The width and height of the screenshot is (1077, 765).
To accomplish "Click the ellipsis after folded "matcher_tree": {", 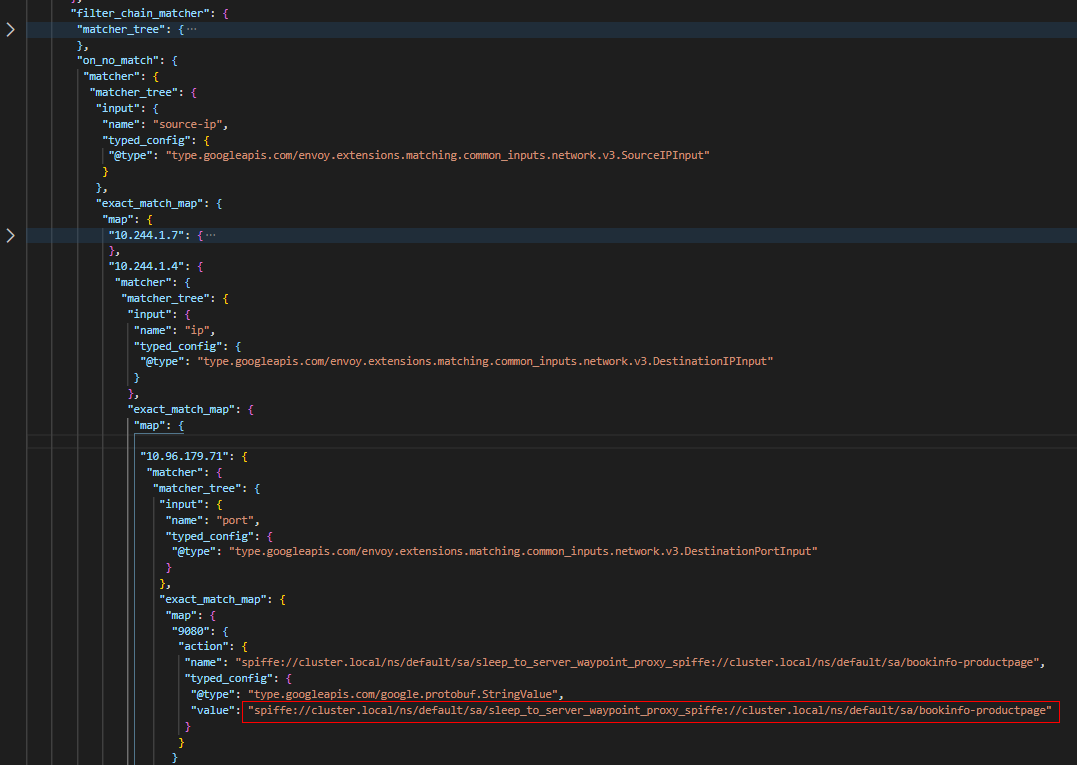I will pos(192,30).
